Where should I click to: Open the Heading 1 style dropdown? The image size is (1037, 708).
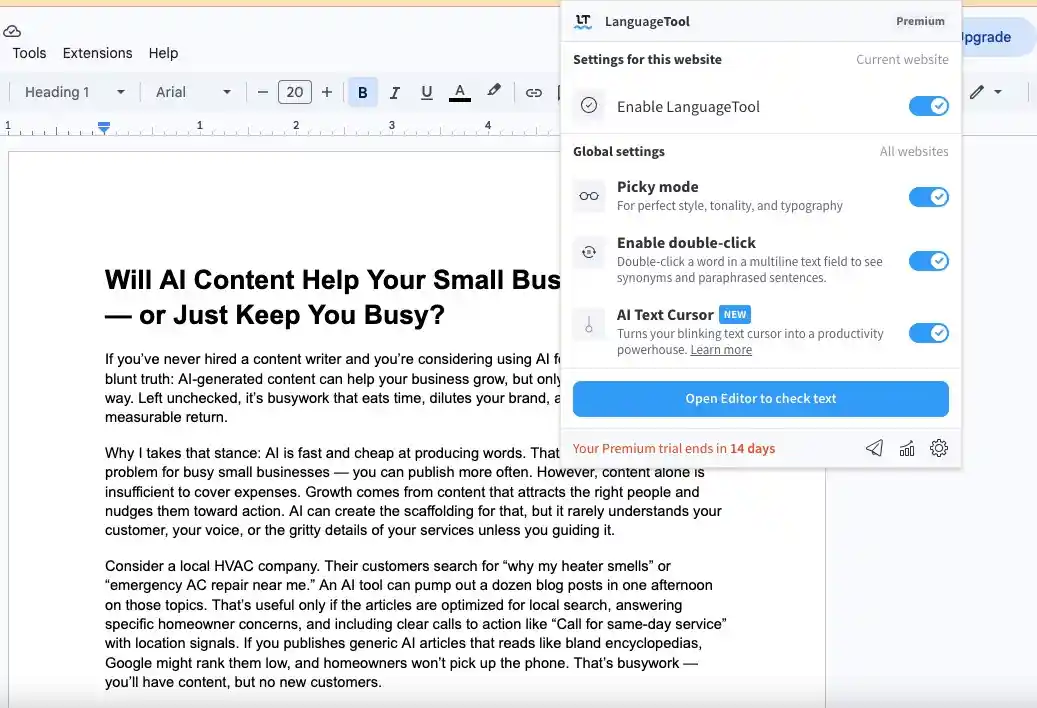tap(74, 93)
